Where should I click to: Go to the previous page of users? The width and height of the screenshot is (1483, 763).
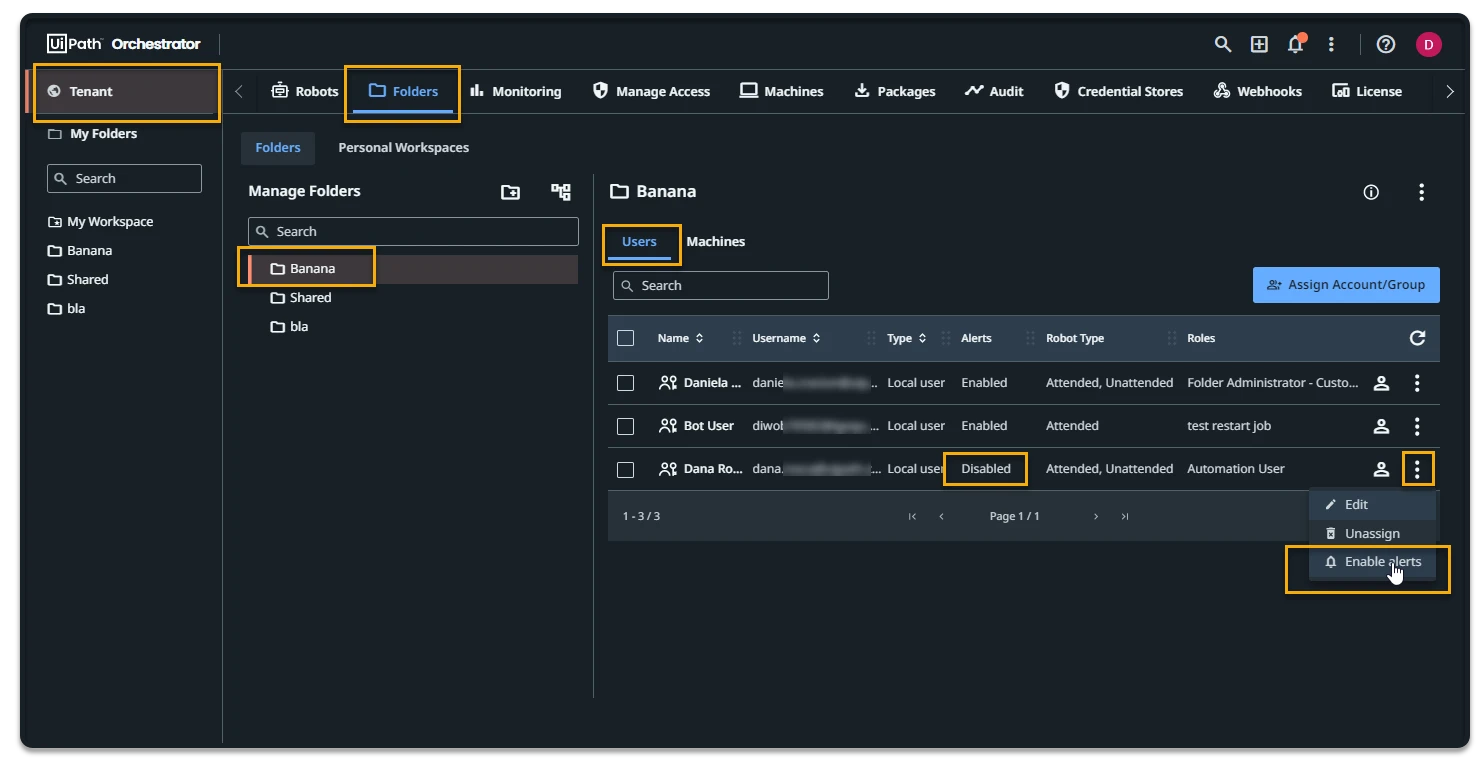point(941,517)
